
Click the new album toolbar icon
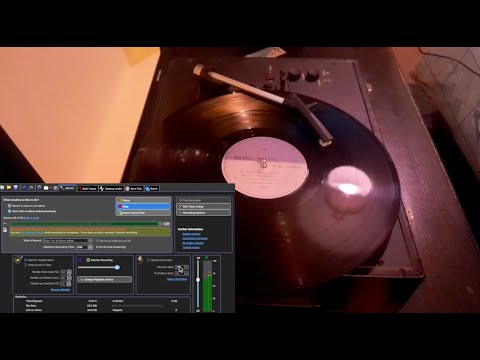click(x=2, y=188)
